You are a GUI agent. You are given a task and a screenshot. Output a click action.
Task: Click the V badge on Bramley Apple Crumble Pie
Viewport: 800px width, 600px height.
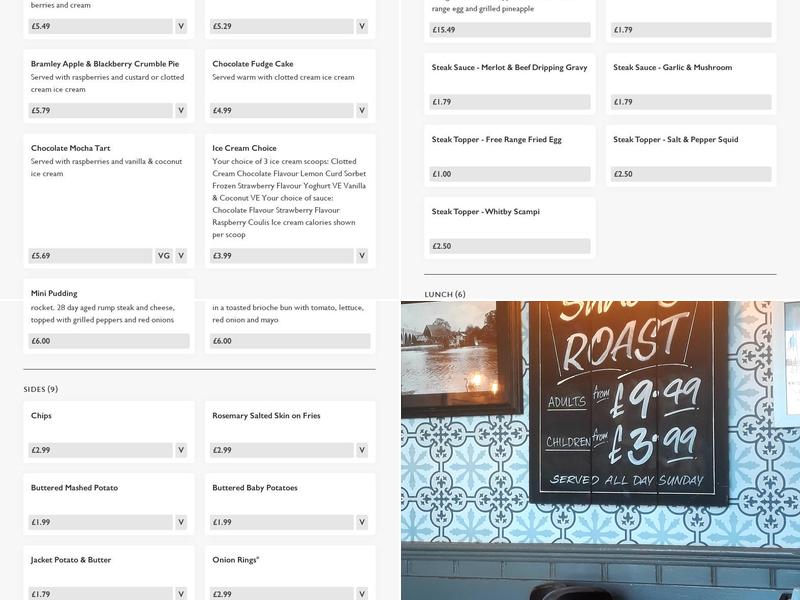(181, 111)
